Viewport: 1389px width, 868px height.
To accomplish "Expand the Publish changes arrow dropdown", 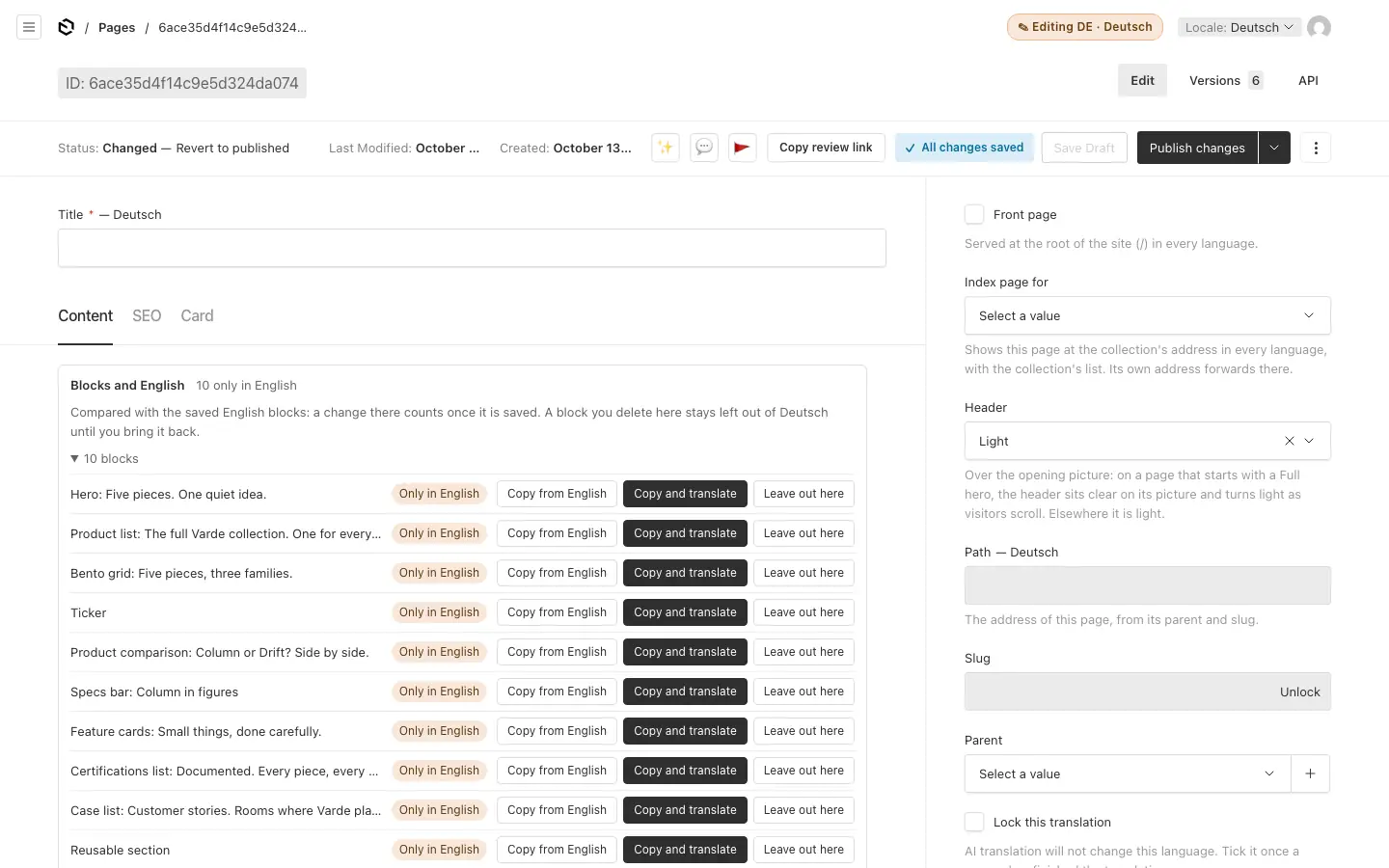I will 1274,148.
